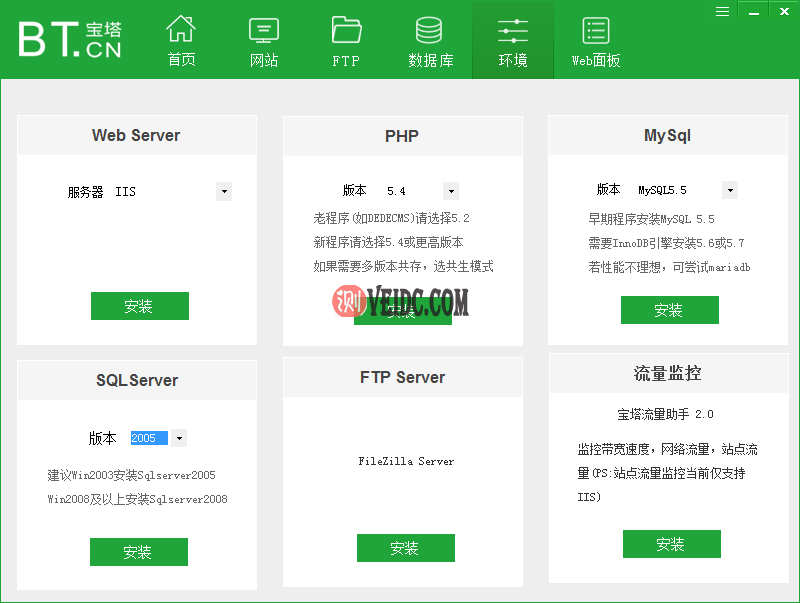Open the MySQL5.5 version dropdown
Image resolution: width=800 pixels, height=603 pixels.
click(x=729, y=190)
